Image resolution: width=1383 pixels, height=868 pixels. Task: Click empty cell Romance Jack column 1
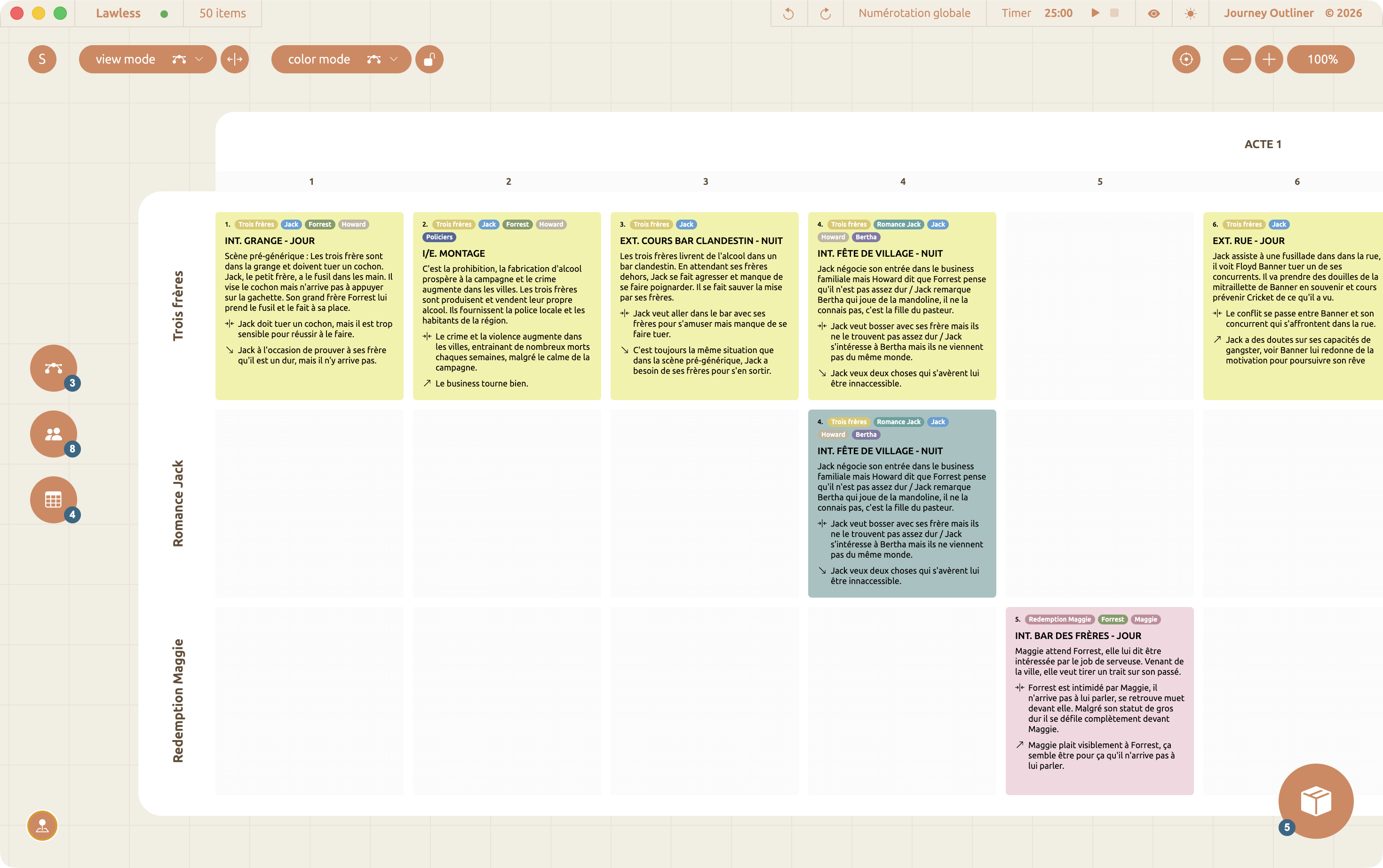[309, 504]
